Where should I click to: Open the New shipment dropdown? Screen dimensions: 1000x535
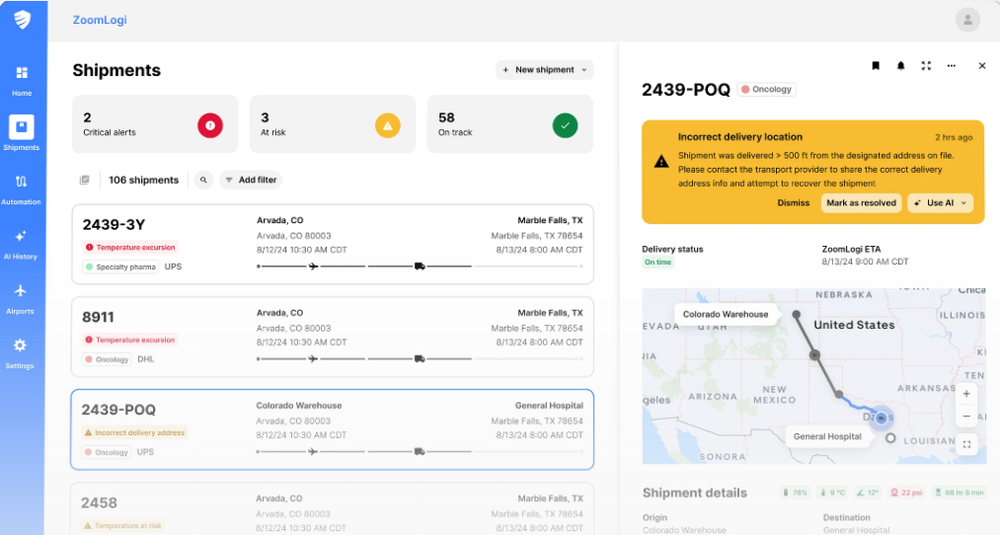click(545, 70)
